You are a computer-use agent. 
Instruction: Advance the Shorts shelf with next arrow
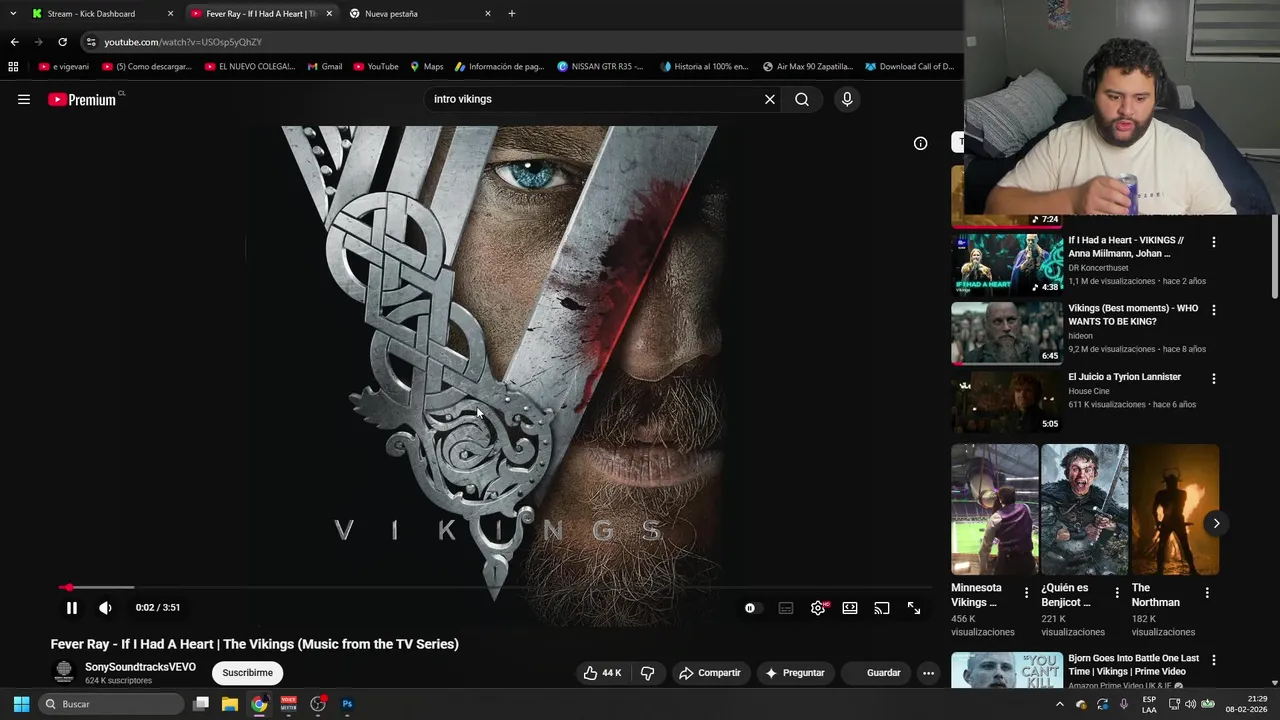(1216, 523)
